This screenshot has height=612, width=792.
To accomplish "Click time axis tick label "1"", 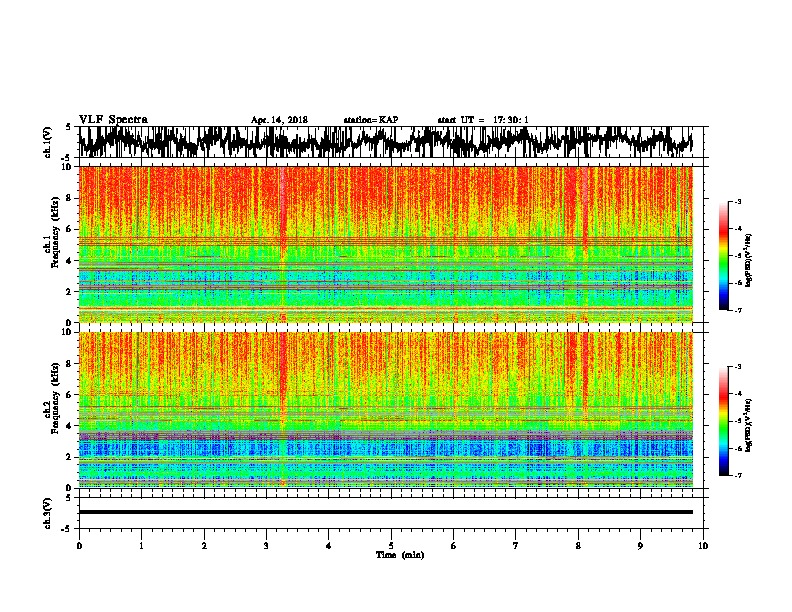I will [141, 545].
